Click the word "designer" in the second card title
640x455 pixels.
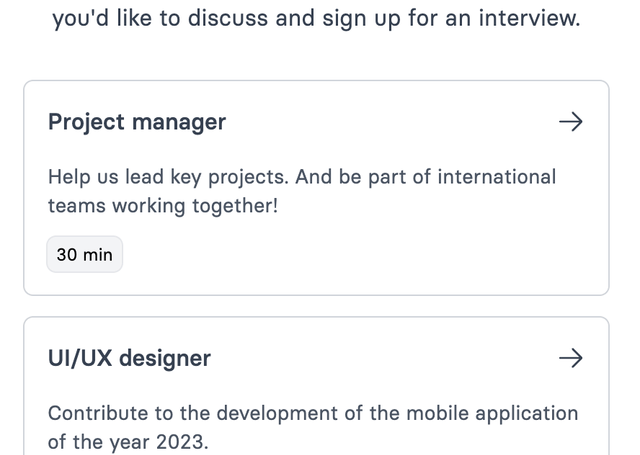click(165, 358)
